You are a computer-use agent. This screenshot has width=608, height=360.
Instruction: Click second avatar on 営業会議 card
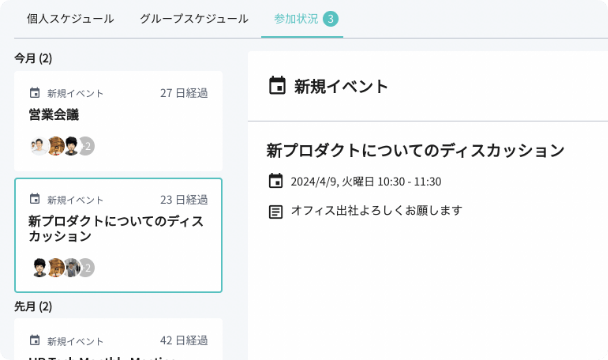56,146
